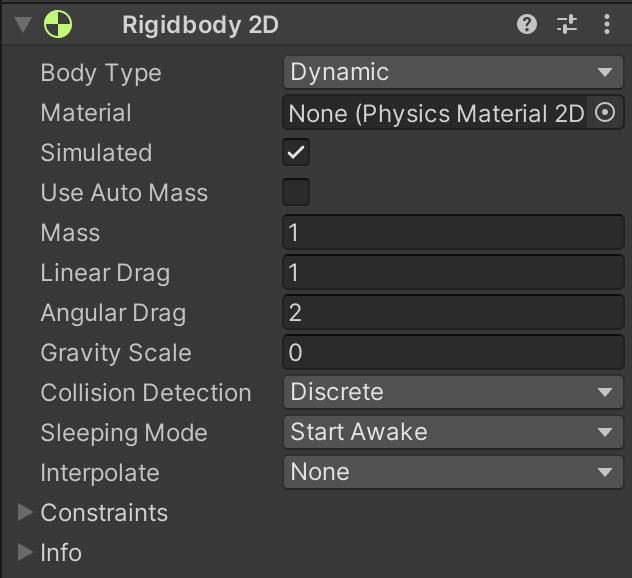
Task: Open the Body Type dropdown
Action: click(x=453, y=73)
